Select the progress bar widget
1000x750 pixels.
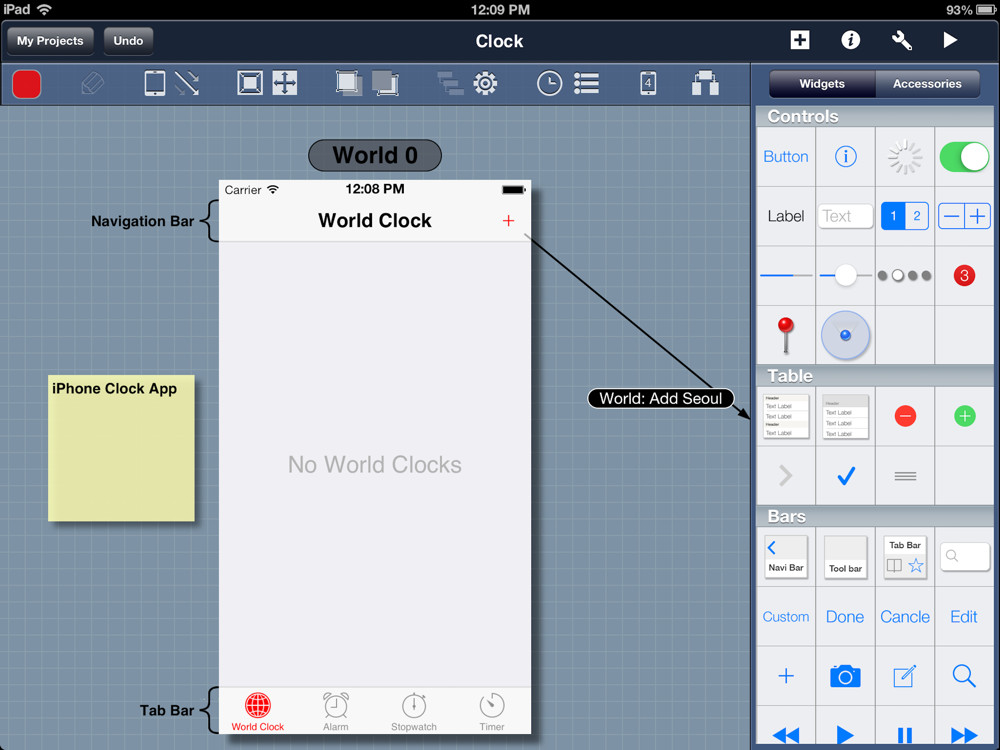pyautogui.click(x=786, y=276)
